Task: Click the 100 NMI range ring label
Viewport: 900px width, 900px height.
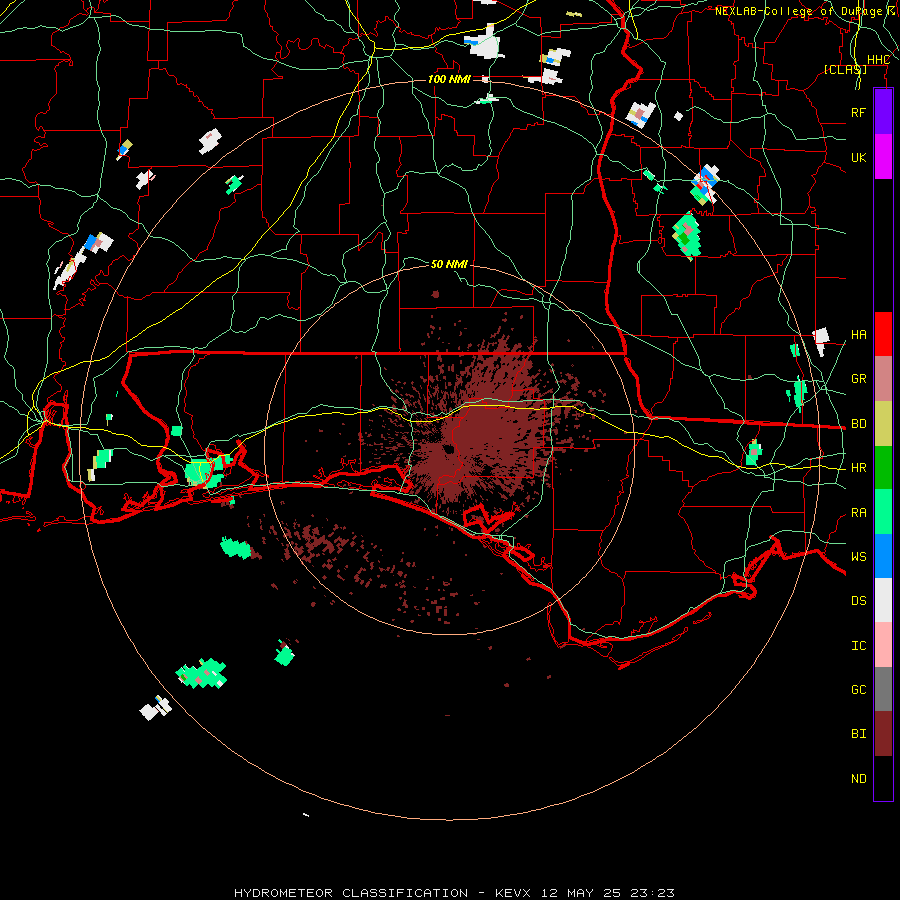Action: 449,79
